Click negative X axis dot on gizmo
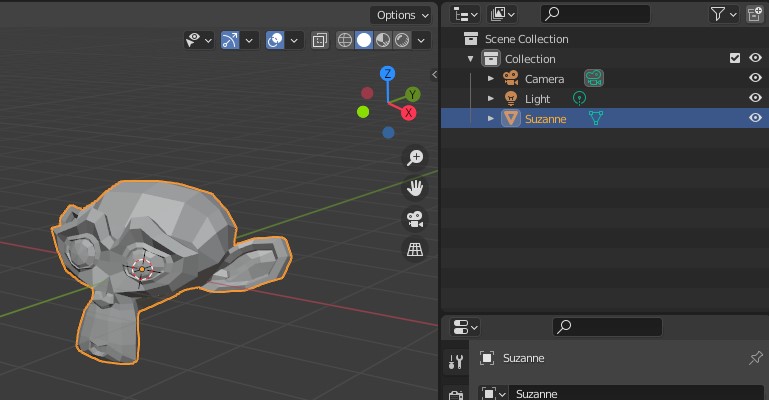 [367, 93]
